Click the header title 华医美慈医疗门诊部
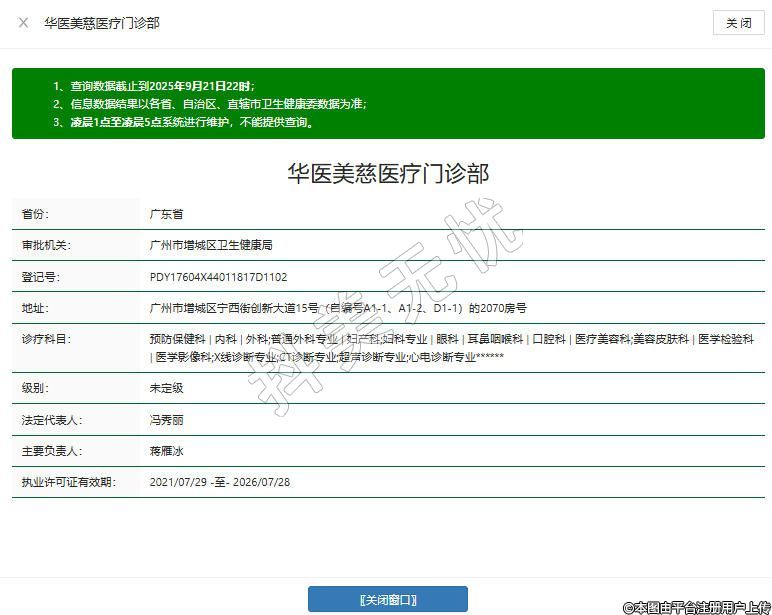The image size is (772, 615). click(101, 23)
